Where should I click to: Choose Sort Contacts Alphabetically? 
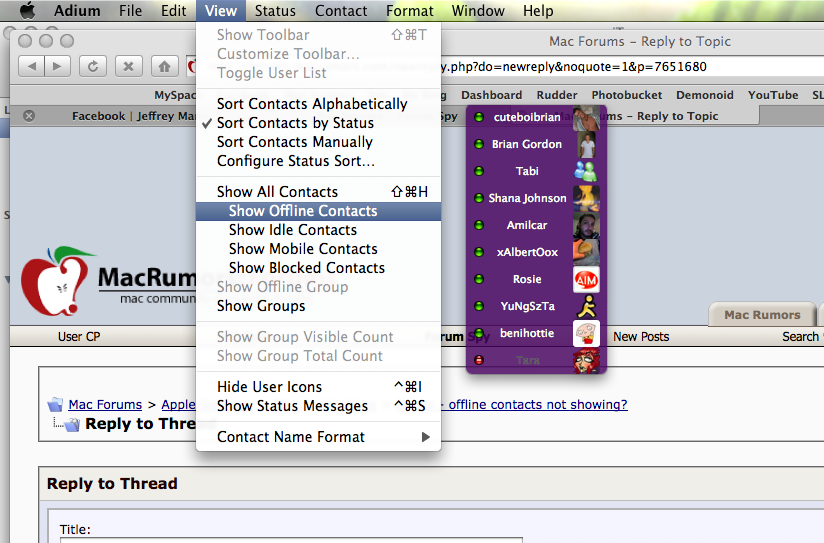318,104
